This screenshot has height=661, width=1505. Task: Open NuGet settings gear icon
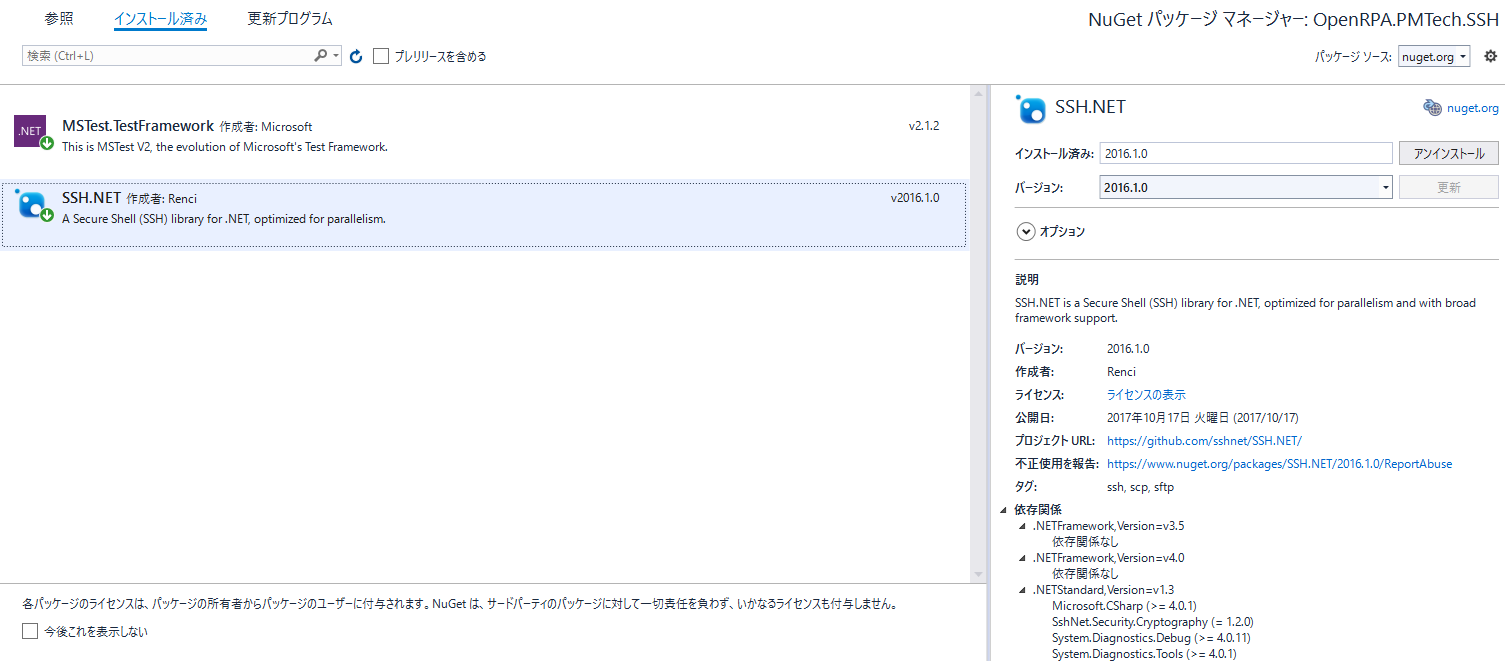(x=1490, y=56)
